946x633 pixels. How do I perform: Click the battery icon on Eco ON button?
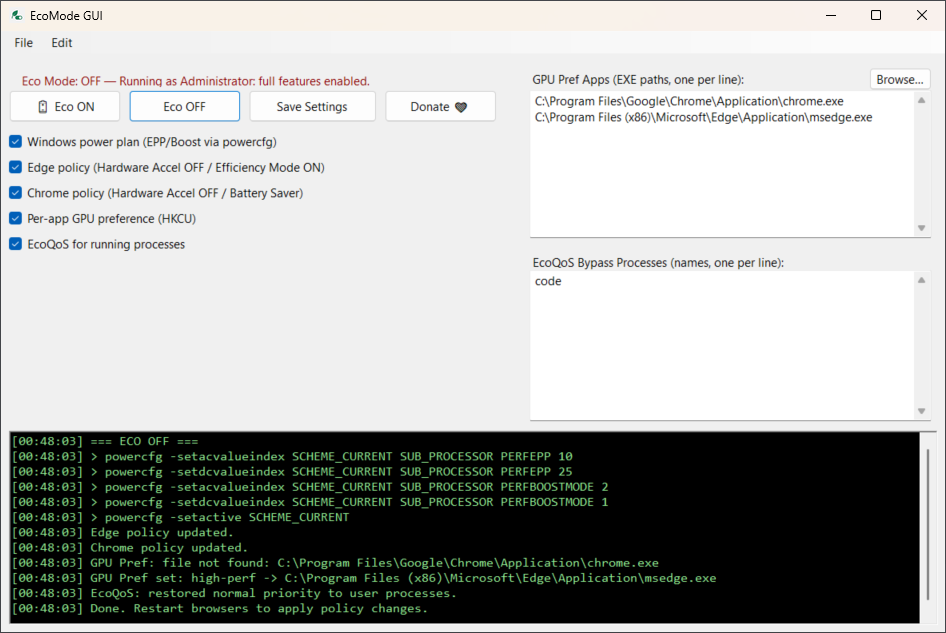pos(42,107)
